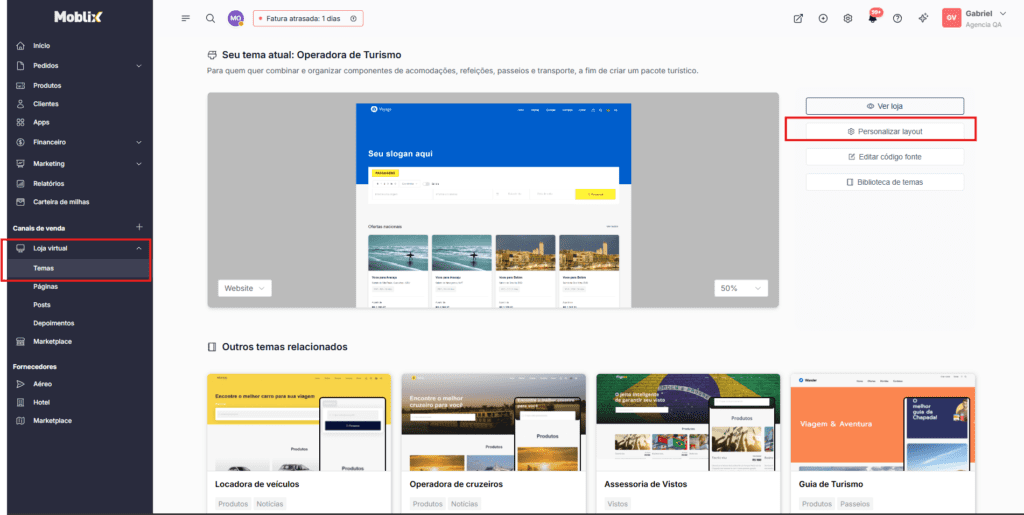This screenshot has width=1024, height=515.
Task: Open search with the magnifier icon
Action: pyautogui.click(x=210, y=18)
